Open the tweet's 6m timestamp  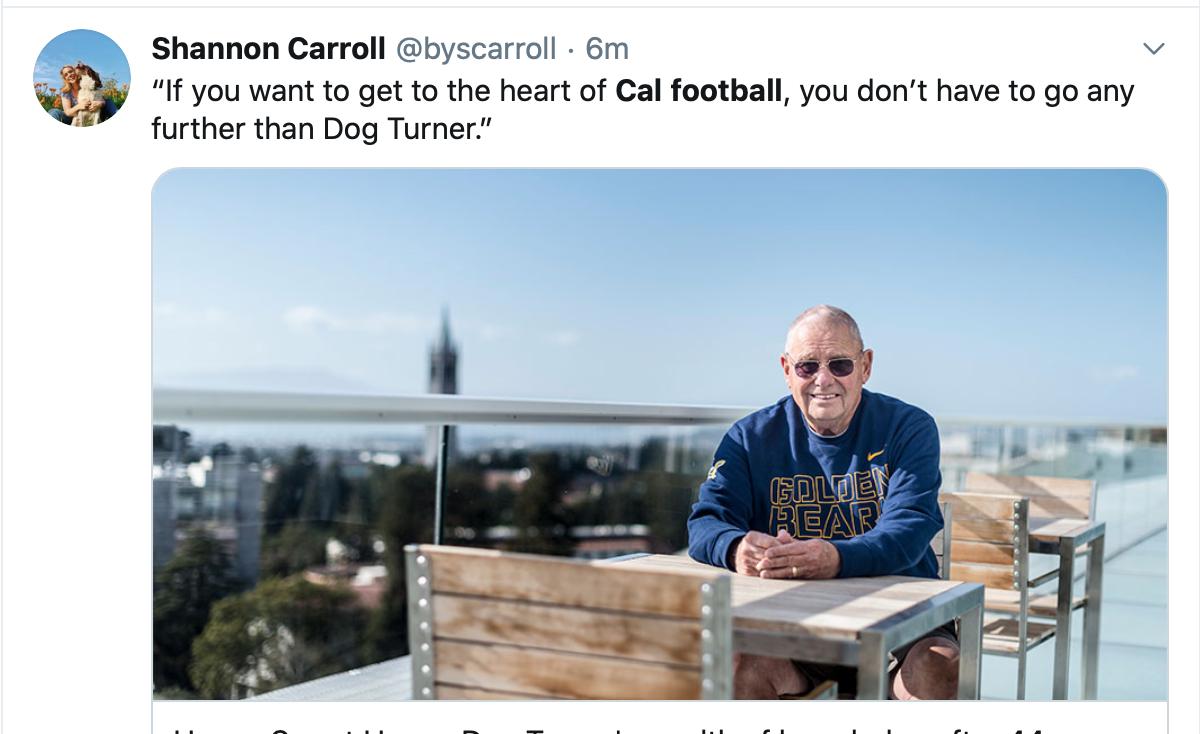pos(607,47)
